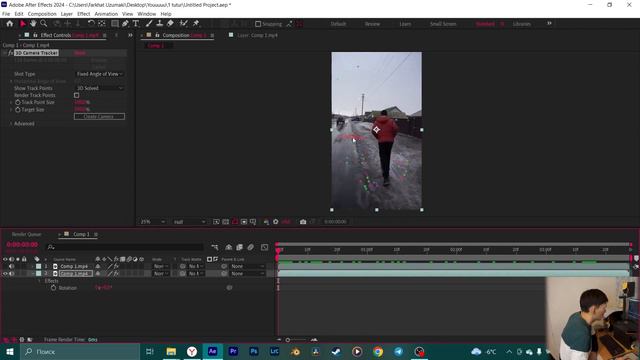Open the viewer magnification 25% dropdown
Viewport: 640px width, 360px height.
(x=152, y=222)
